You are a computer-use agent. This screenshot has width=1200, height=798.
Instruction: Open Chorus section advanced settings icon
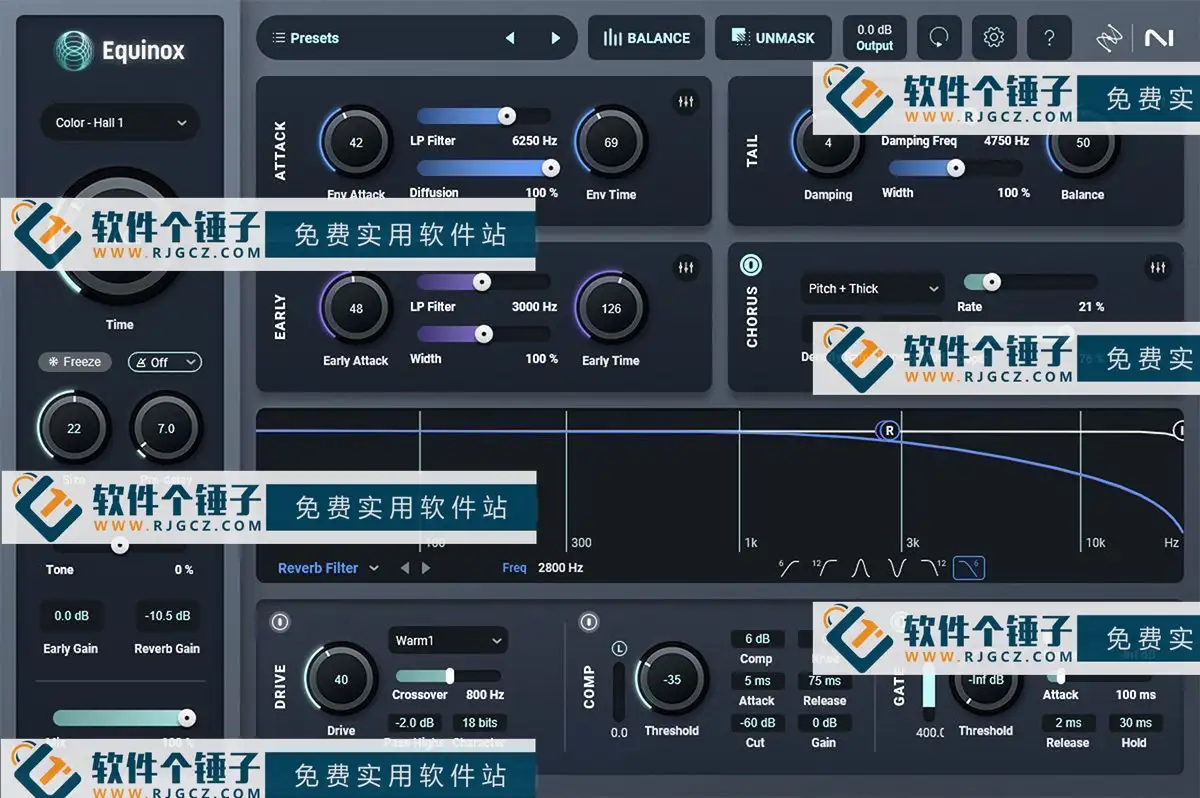coord(1157,268)
